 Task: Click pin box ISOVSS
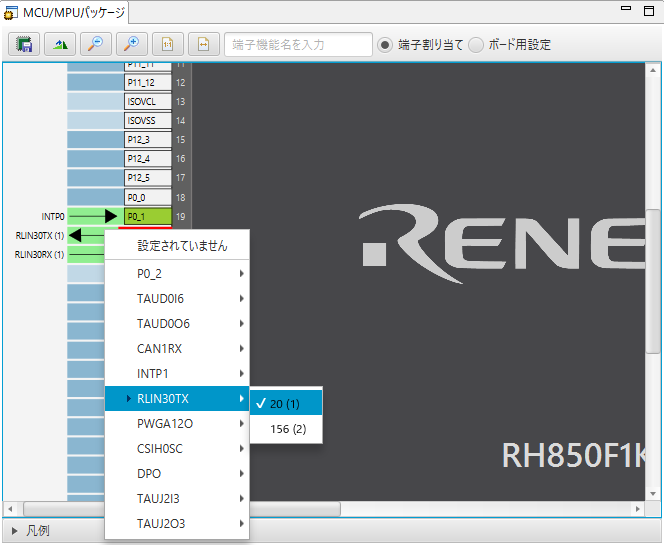coord(148,121)
